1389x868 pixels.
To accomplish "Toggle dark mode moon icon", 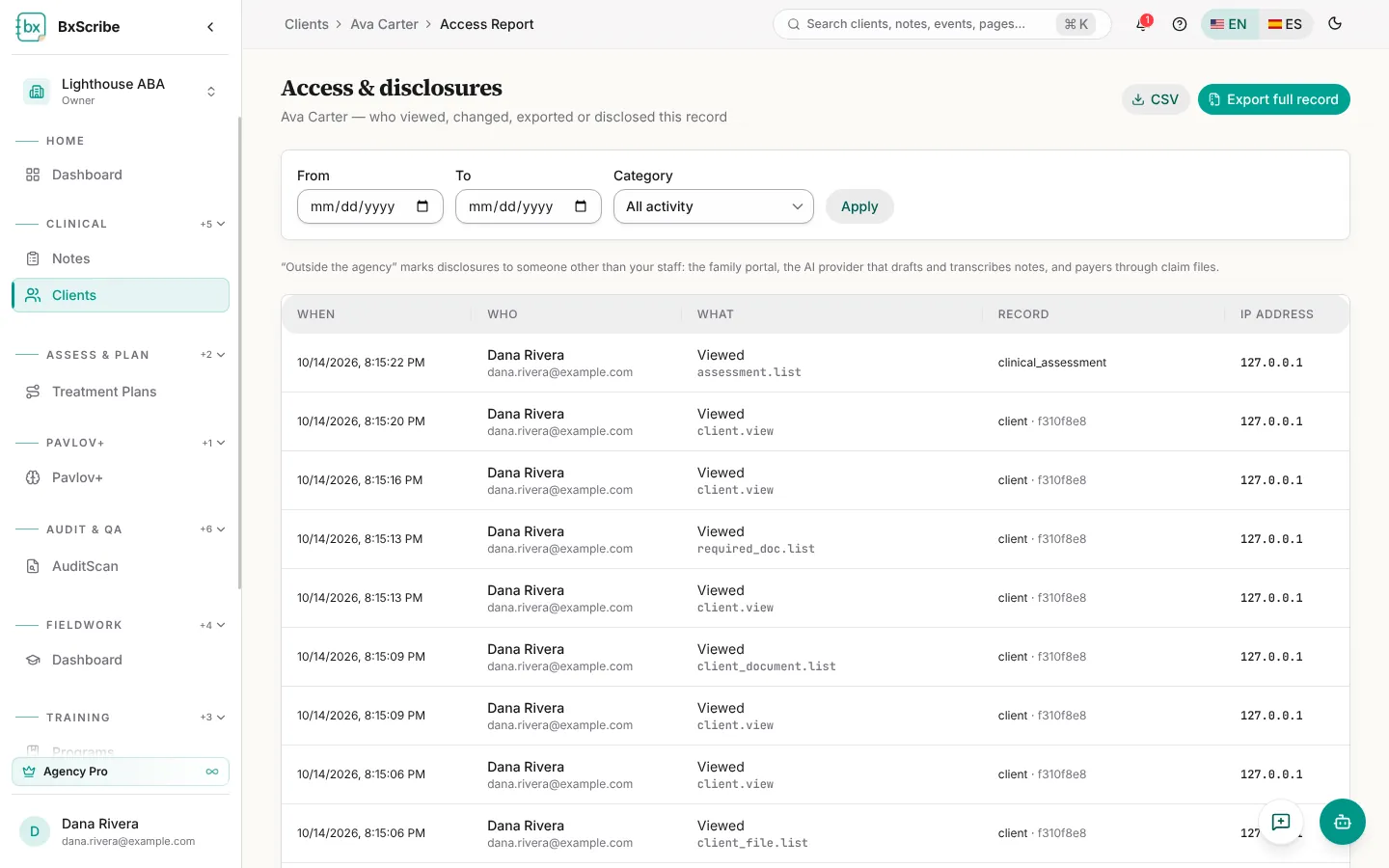I will (x=1335, y=24).
